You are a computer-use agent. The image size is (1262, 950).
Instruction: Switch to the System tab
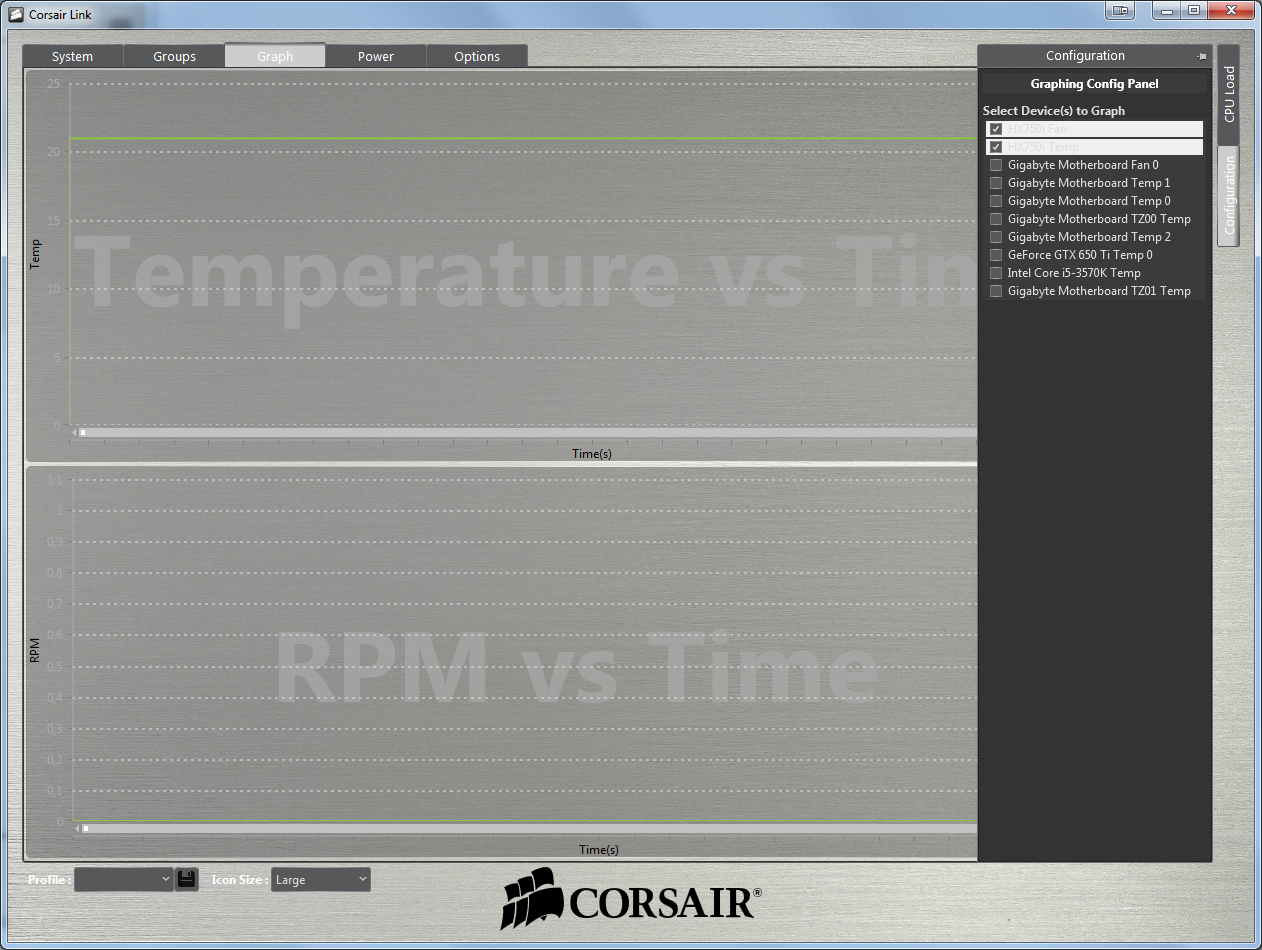73,56
